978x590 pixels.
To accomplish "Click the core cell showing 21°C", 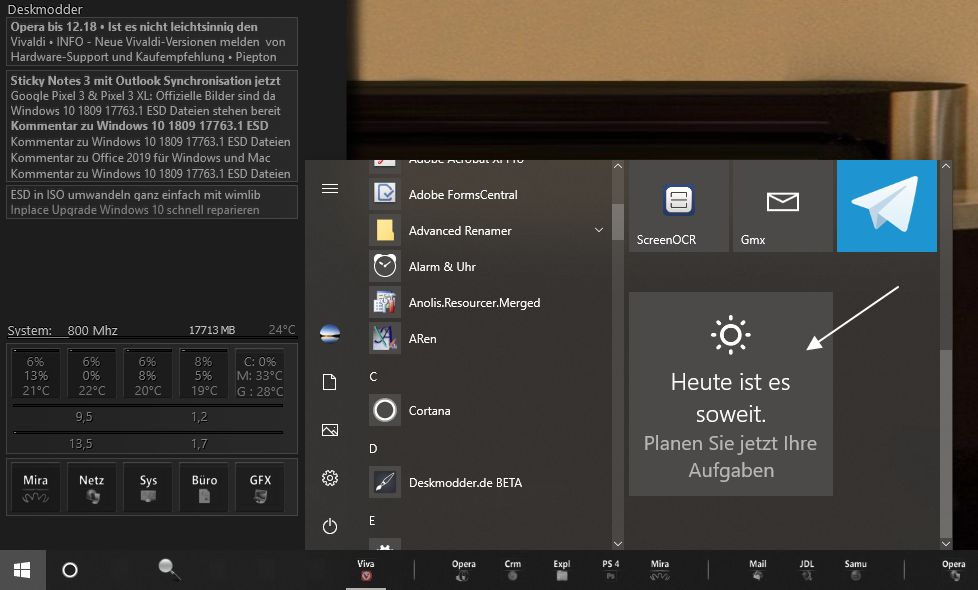I will pyautogui.click(x=36, y=376).
